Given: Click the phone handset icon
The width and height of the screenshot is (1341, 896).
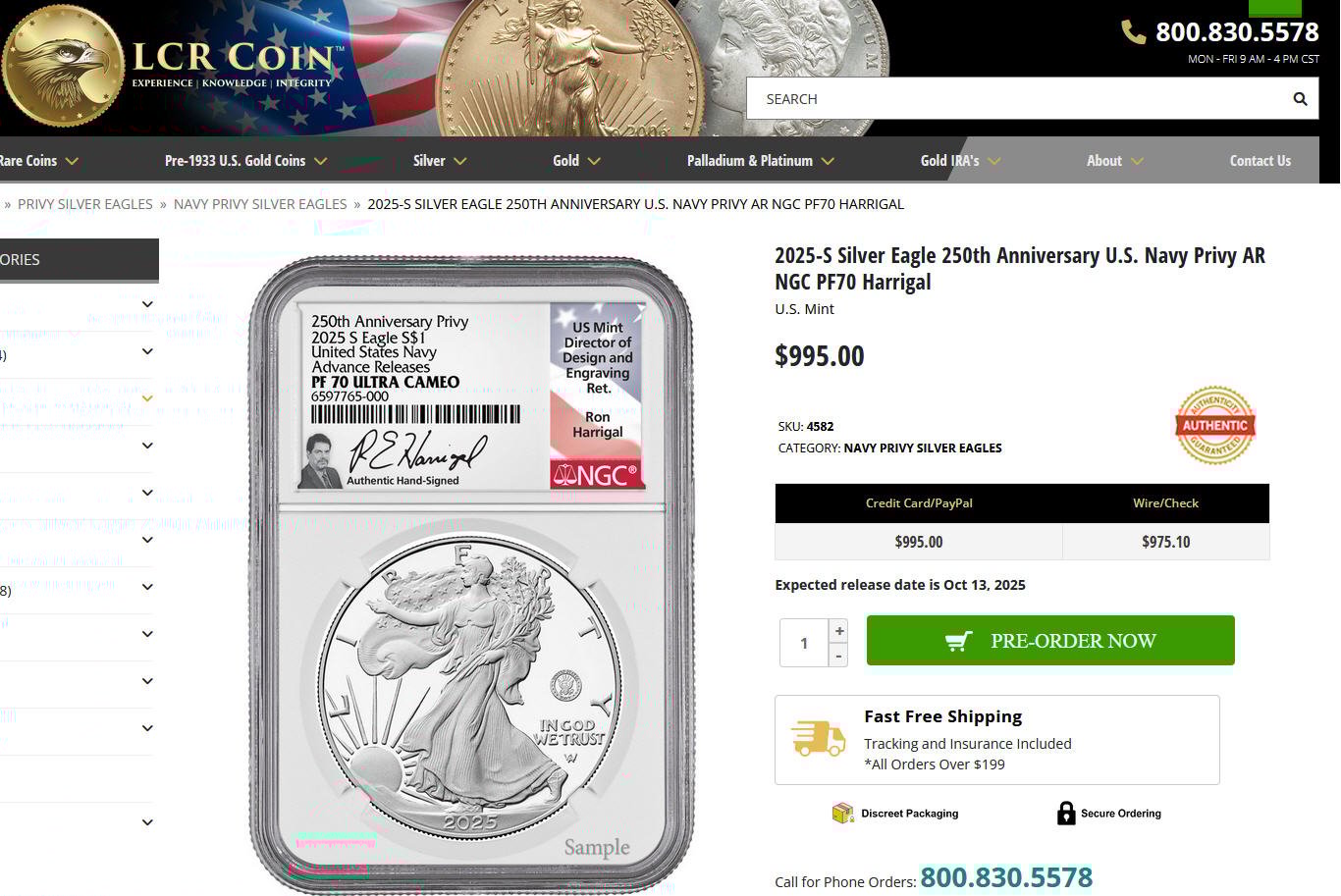Looking at the screenshot, I should pyautogui.click(x=1133, y=32).
